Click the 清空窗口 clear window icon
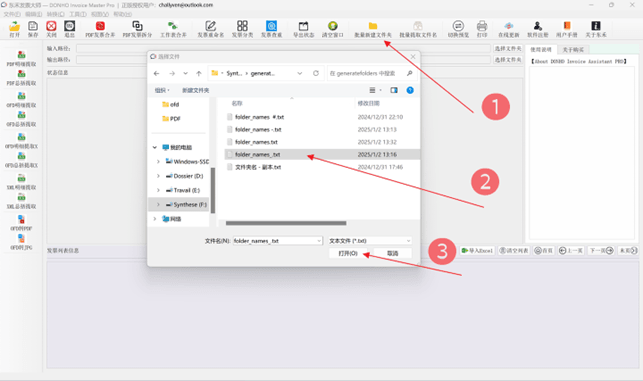This screenshot has height=381, width=643. point(333,26)
